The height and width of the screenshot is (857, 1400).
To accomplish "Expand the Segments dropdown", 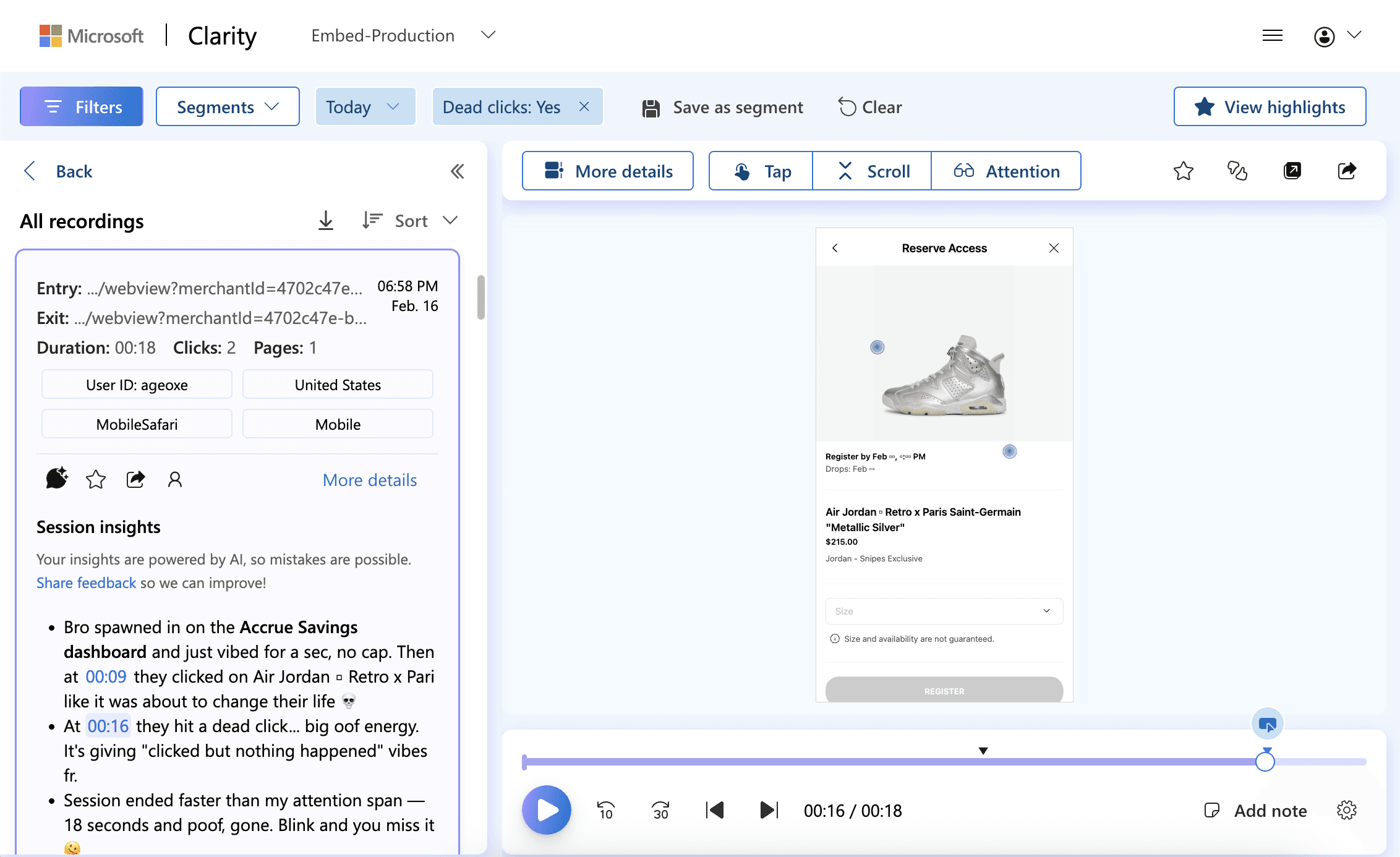I will (x=228, y=107).
